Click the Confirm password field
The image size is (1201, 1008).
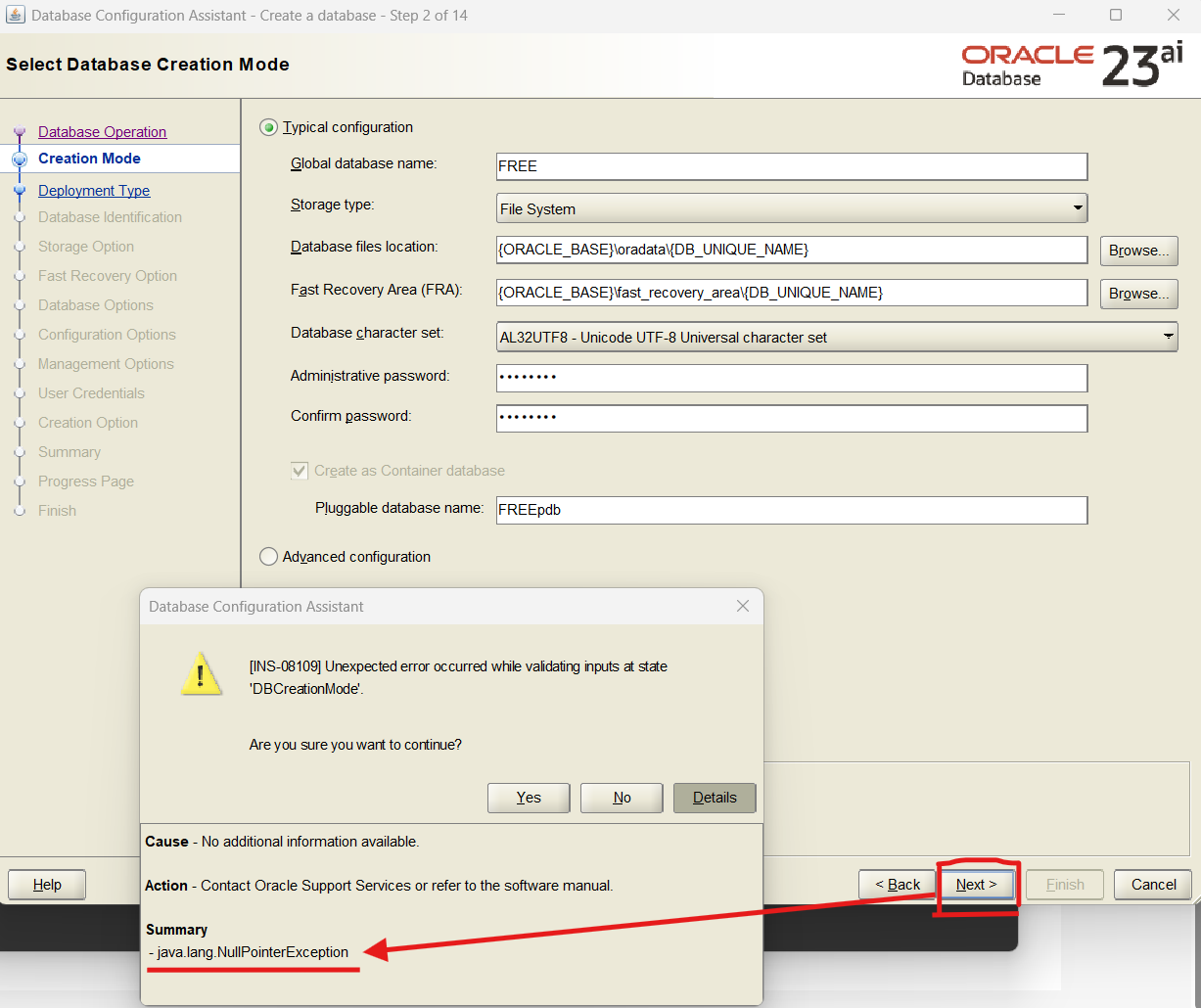click(x=792, y=418)
